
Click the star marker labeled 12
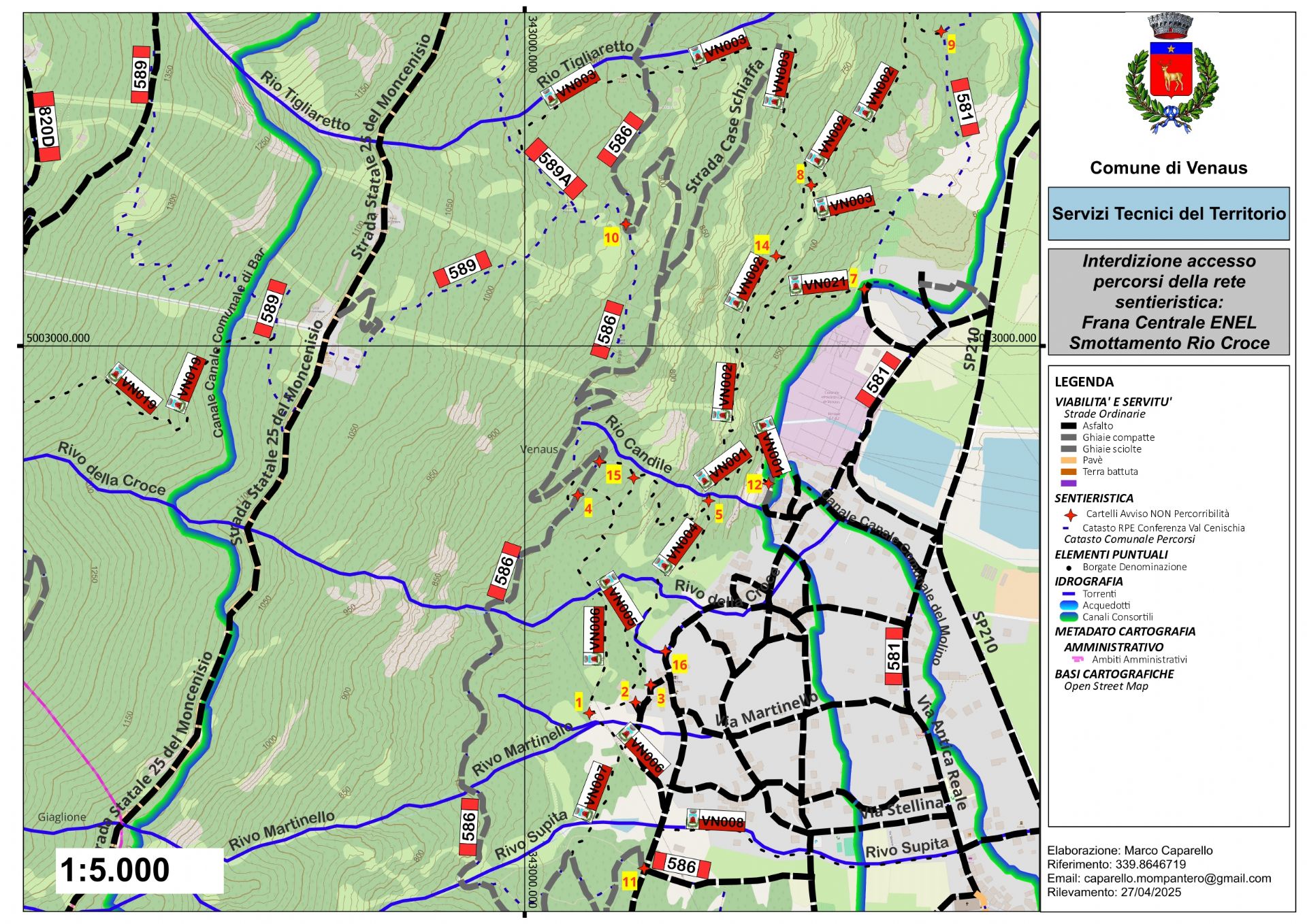769,482
